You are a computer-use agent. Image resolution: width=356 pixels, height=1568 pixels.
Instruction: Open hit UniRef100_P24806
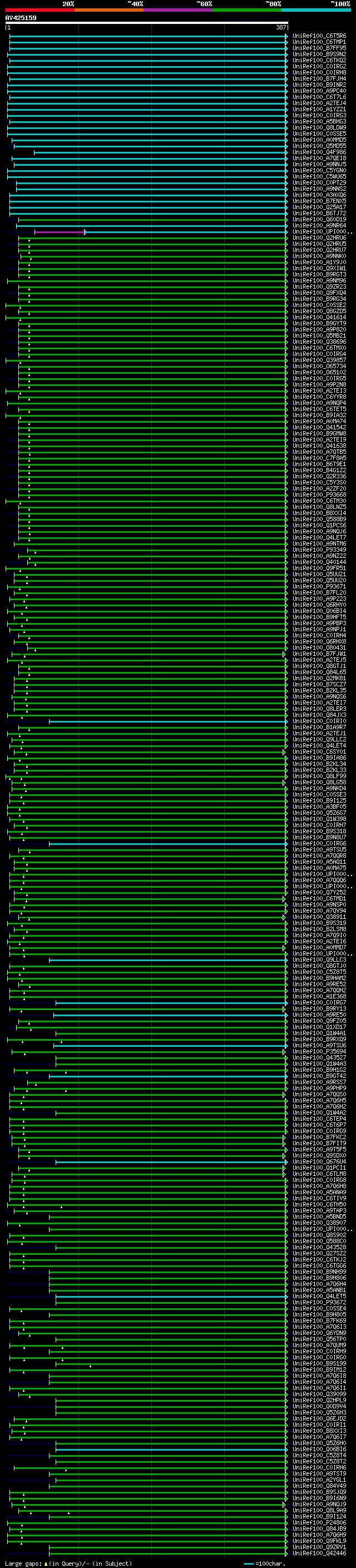(319, 1523)
